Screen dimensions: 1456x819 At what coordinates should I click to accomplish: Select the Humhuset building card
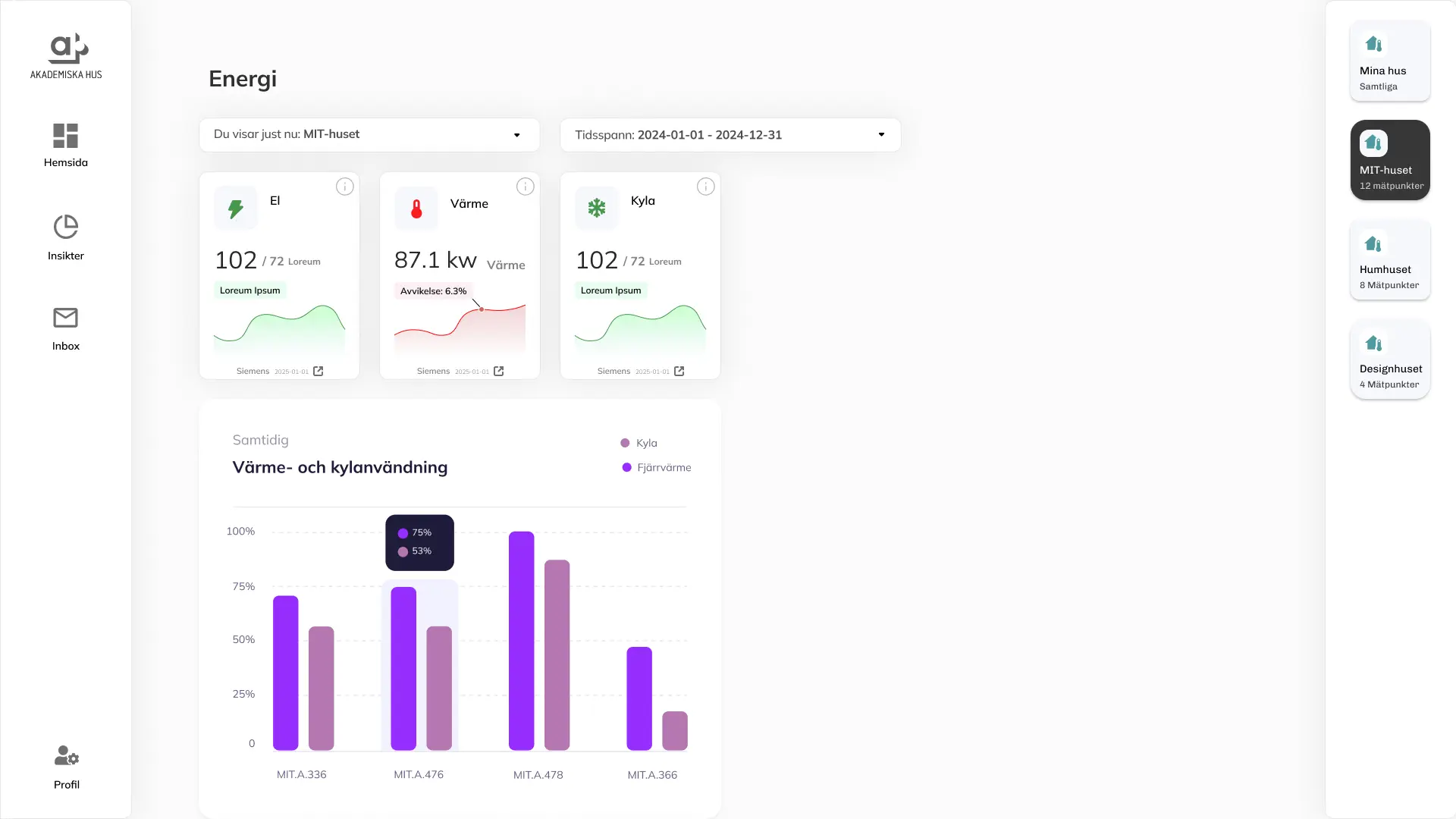[1390, 259]
